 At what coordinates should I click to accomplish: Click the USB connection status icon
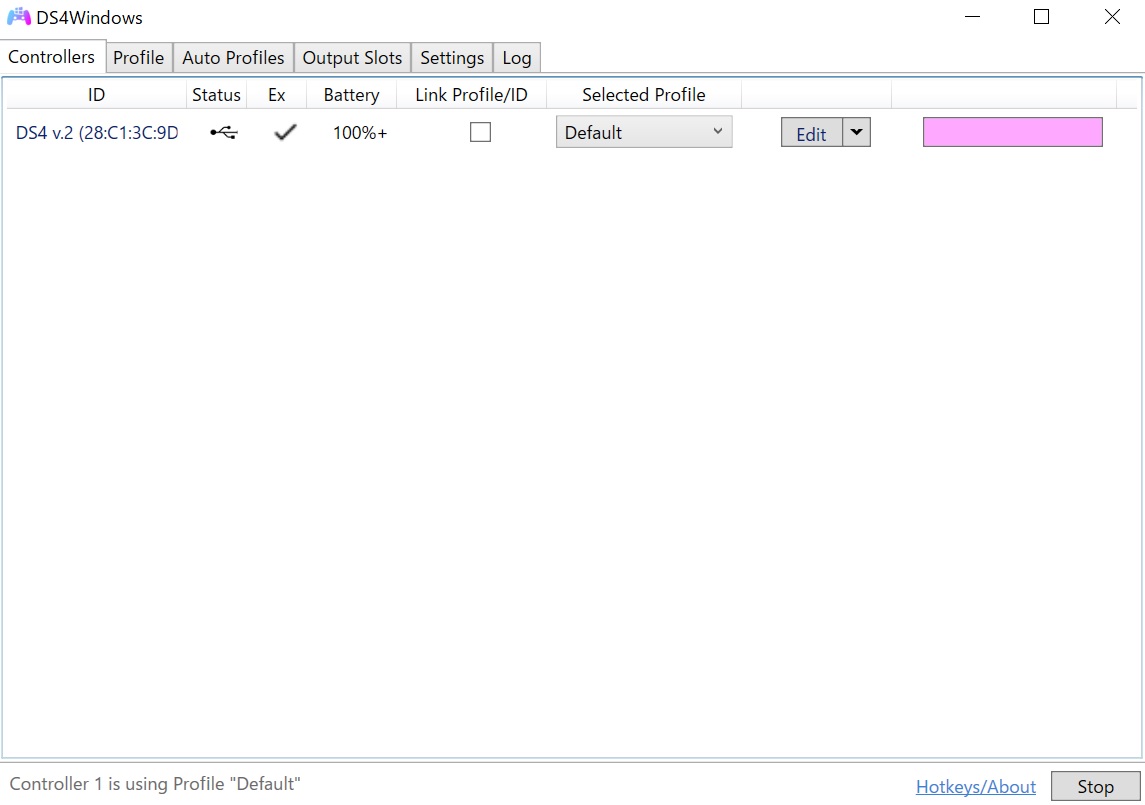pyautogui.click(x=223, y=132)
